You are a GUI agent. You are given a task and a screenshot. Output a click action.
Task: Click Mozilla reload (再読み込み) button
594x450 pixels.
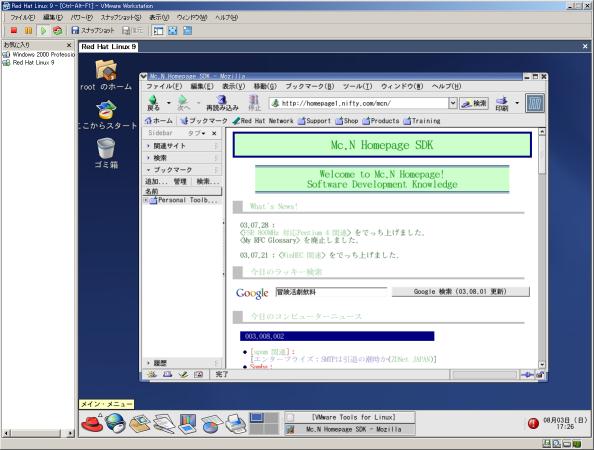tap(222, 103)
